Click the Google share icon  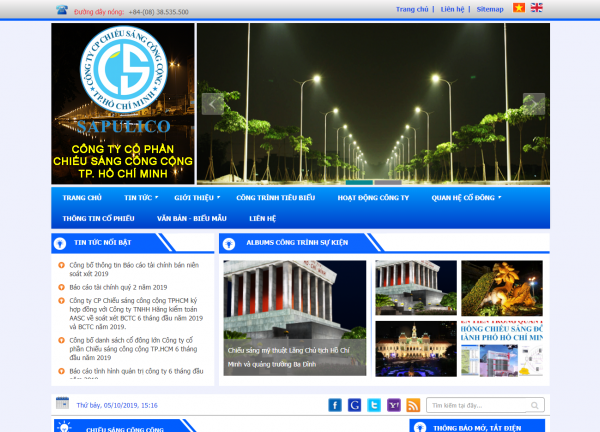coord(354,405)
